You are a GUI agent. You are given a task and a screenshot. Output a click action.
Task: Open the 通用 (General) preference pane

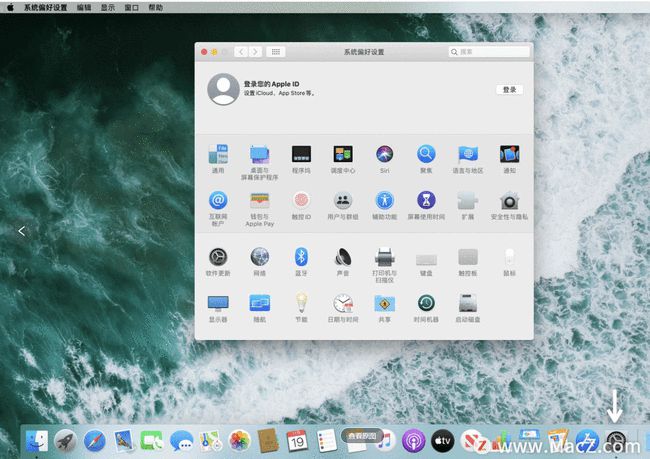[217, 155]
